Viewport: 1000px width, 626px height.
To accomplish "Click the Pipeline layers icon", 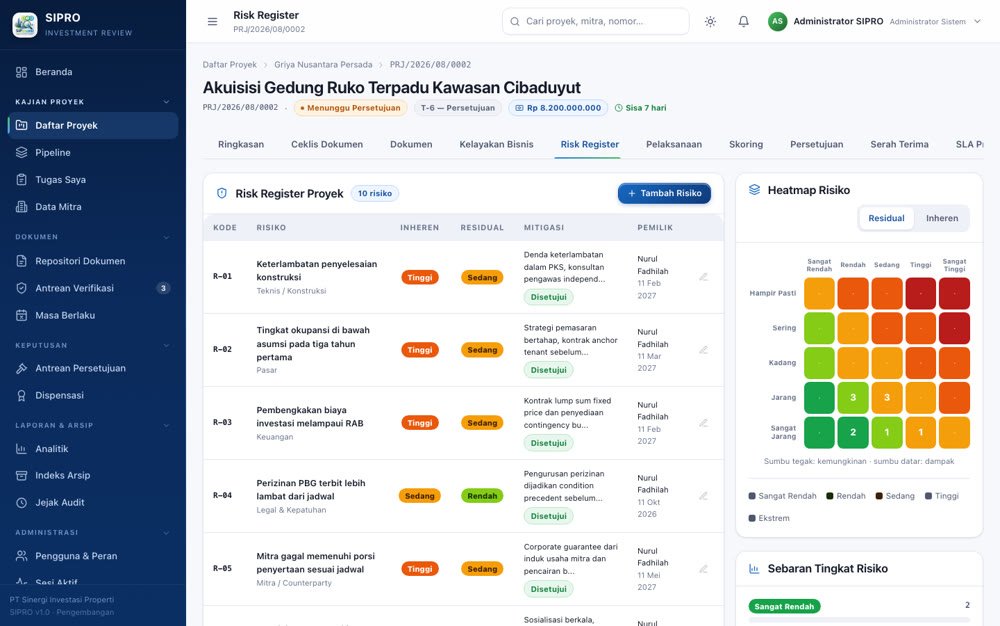I will point(22,152).
